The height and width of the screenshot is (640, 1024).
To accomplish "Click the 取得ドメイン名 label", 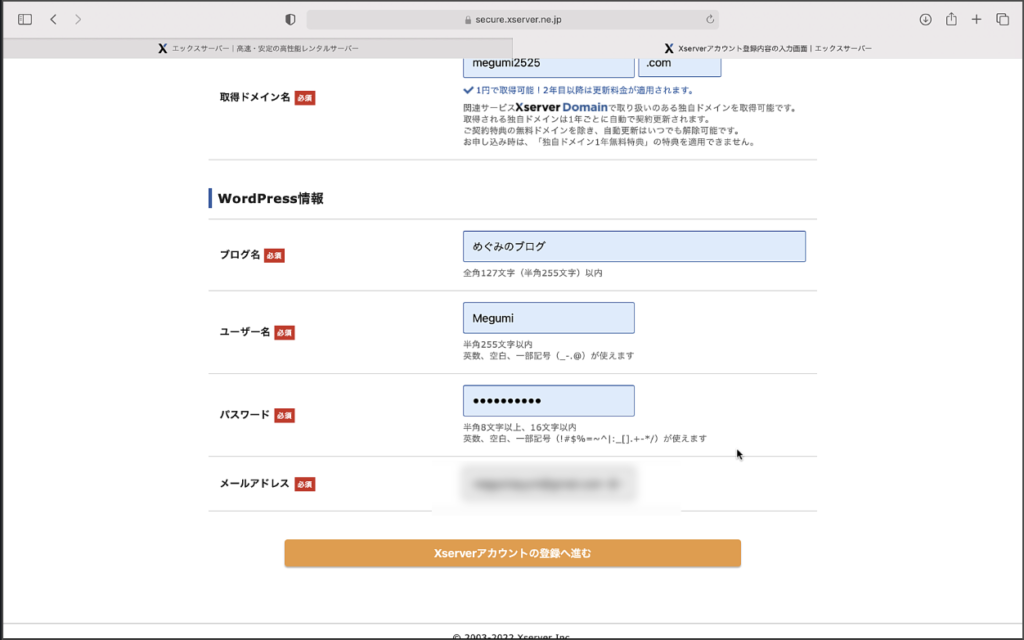I will tap(255, 97).
